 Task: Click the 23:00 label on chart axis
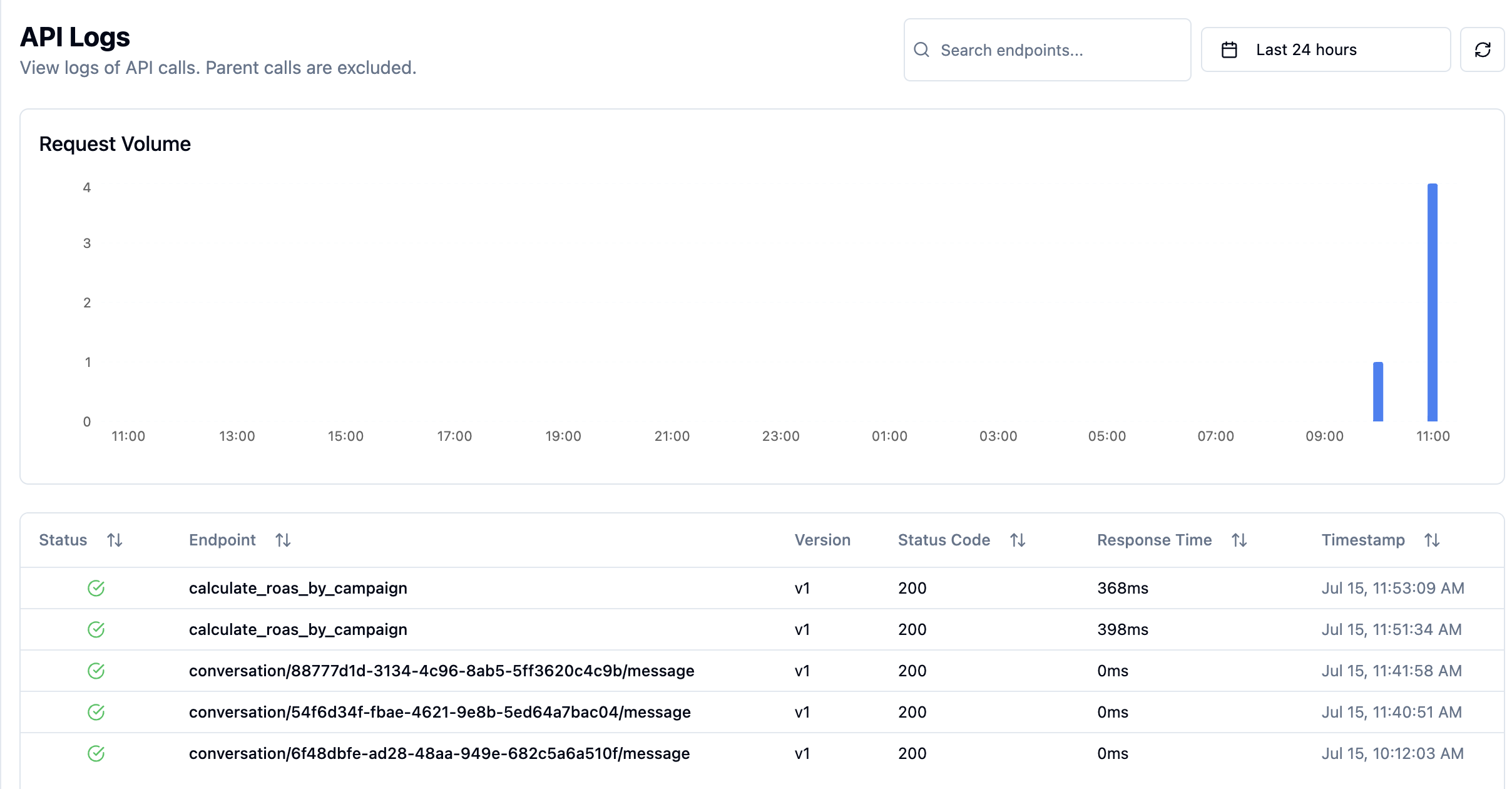[x=780, y=436]
